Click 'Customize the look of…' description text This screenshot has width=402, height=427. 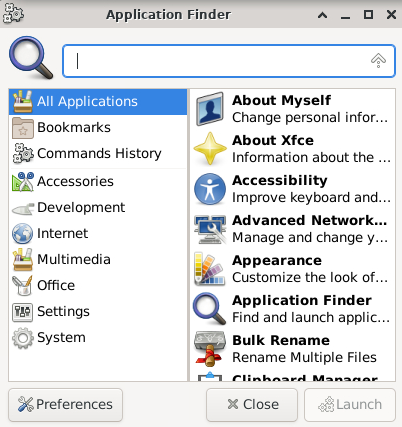tap(310, 277)
